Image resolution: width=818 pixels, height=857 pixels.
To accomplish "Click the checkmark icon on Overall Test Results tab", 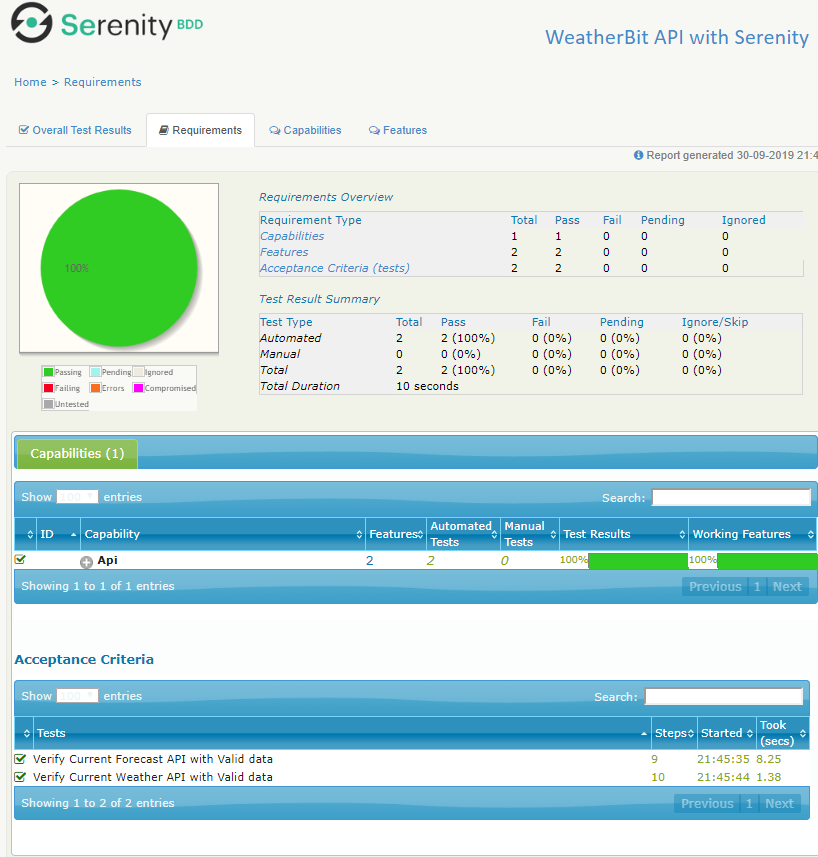I will (x=22, y=130).
